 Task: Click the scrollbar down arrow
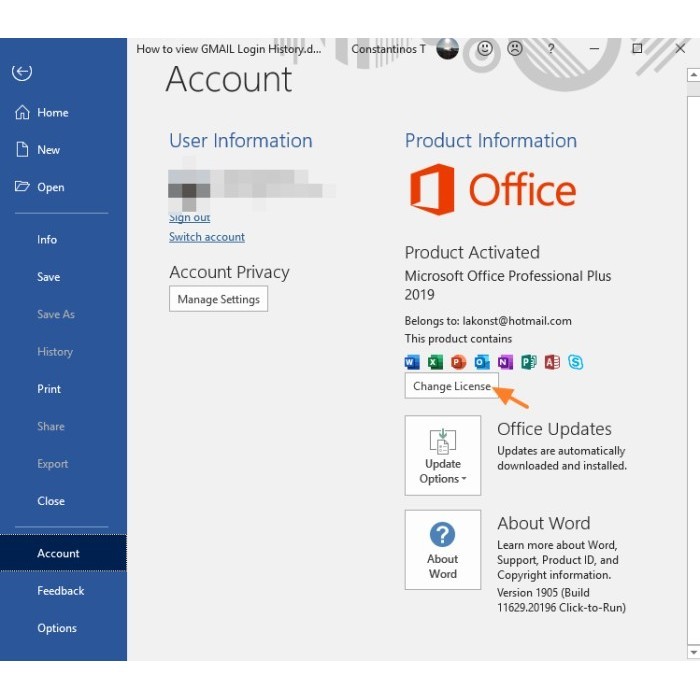click(693, 652)
